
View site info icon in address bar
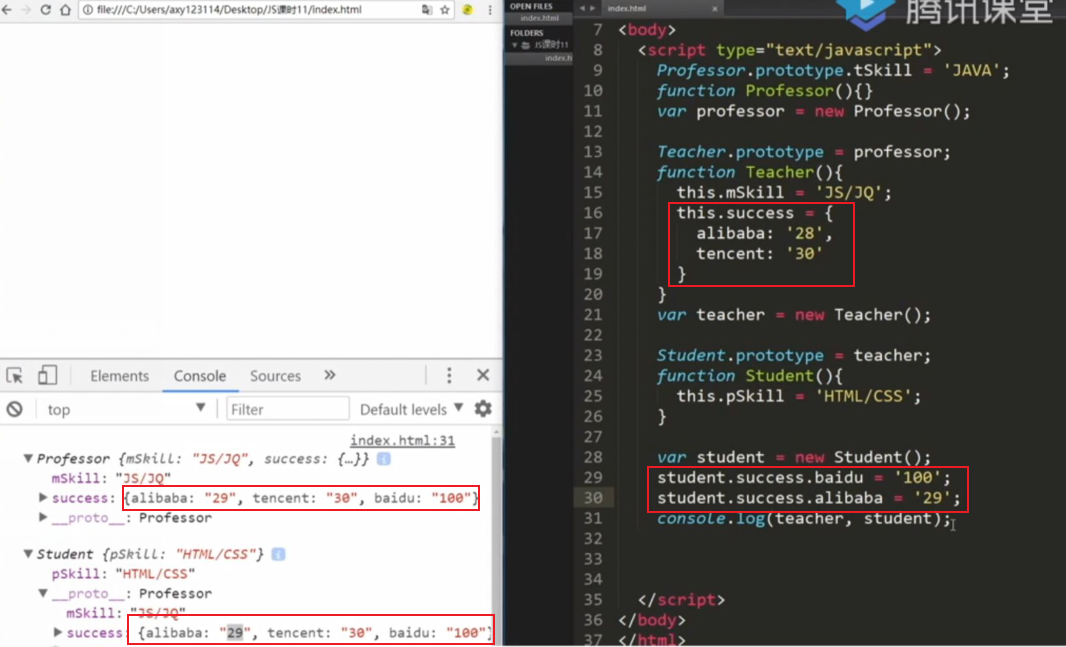88,10
